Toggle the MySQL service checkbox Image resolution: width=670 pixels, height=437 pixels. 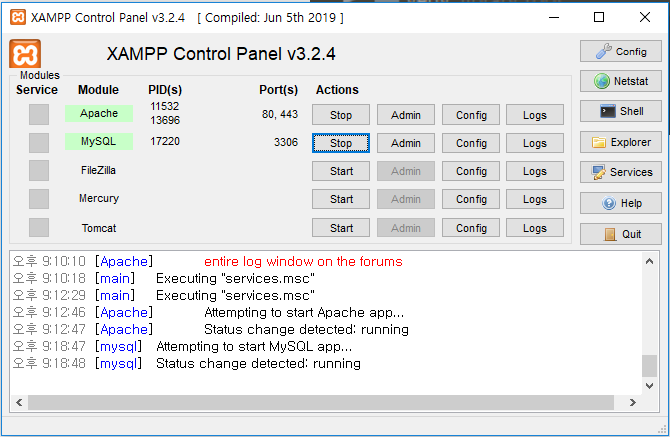[x=39, y=143]
